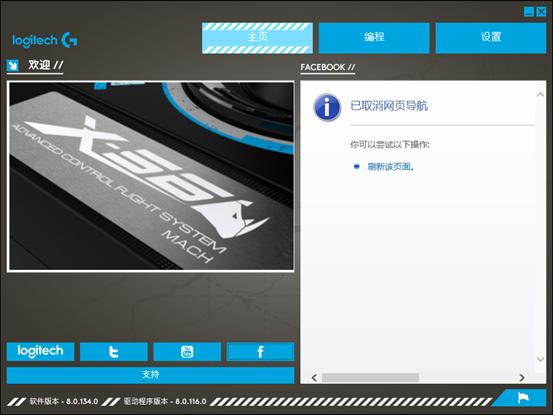Open the Twitter link button
This screenshot has width=553, height=415.
(114, 351)
